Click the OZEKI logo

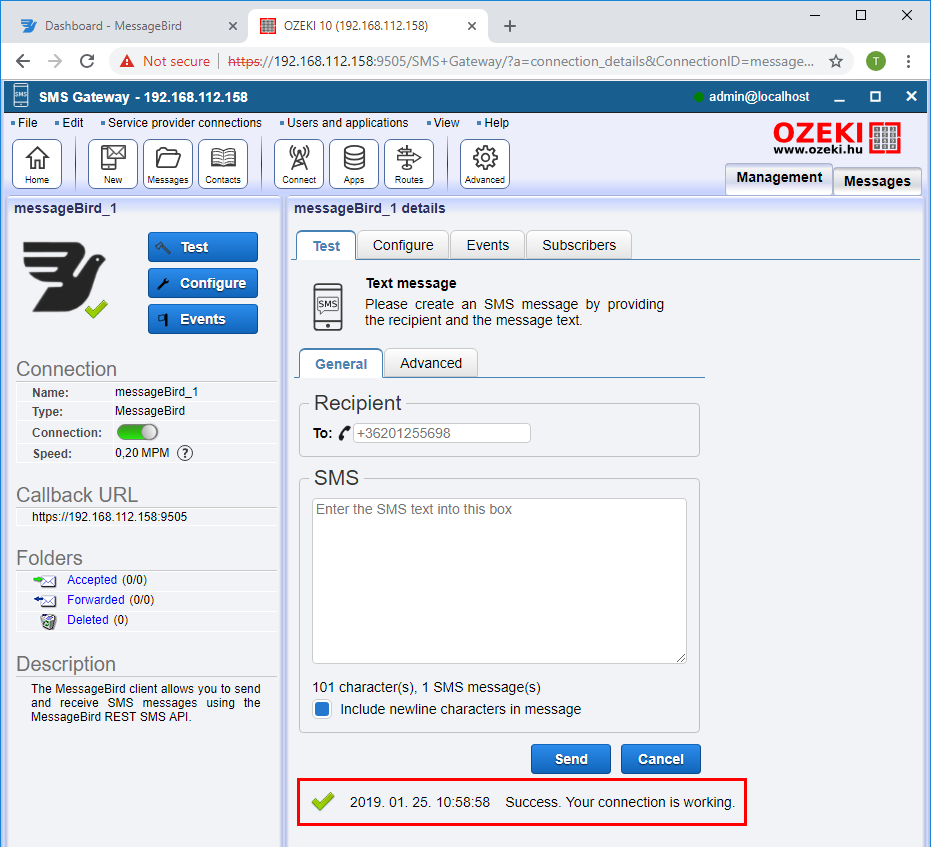coord(837,138)
